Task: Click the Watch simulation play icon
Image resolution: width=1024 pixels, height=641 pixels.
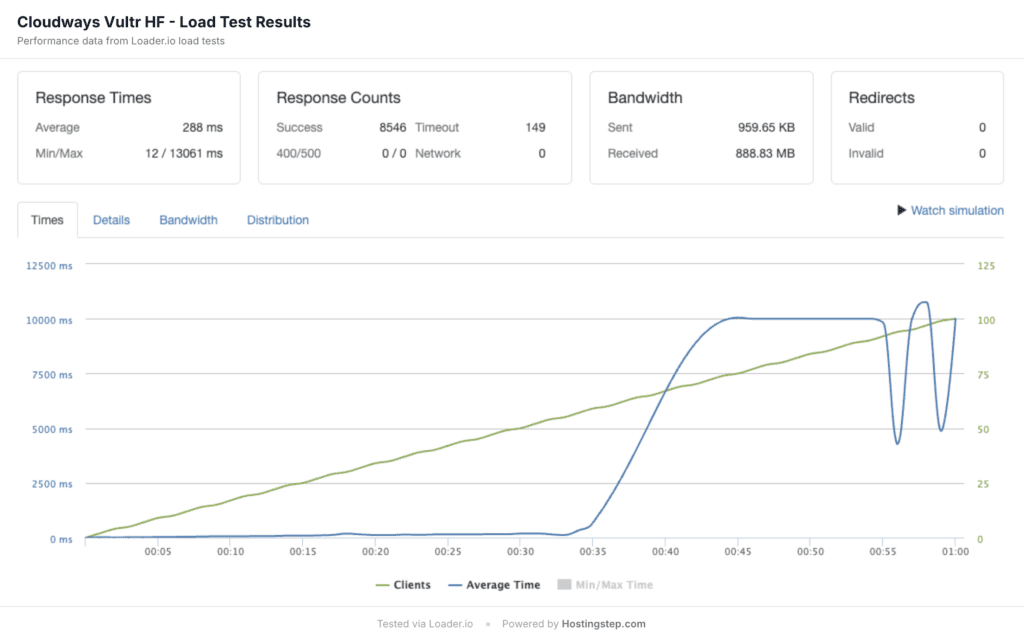Action: (x=901, y=210)
